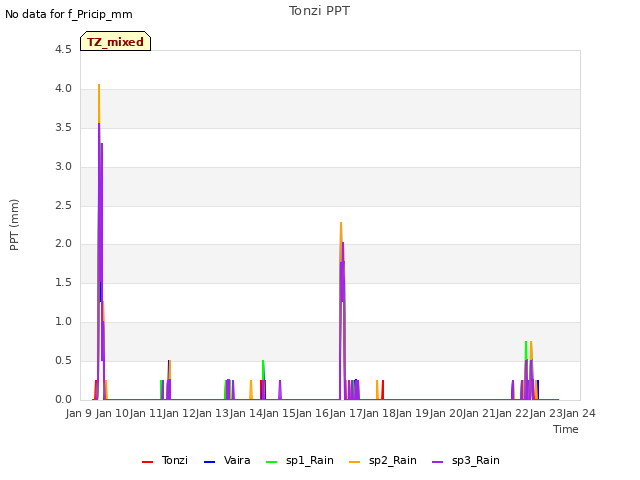Screen dimensions: 640x480
Task: Toggle the Vaira series legend entry
Action: 227,460
